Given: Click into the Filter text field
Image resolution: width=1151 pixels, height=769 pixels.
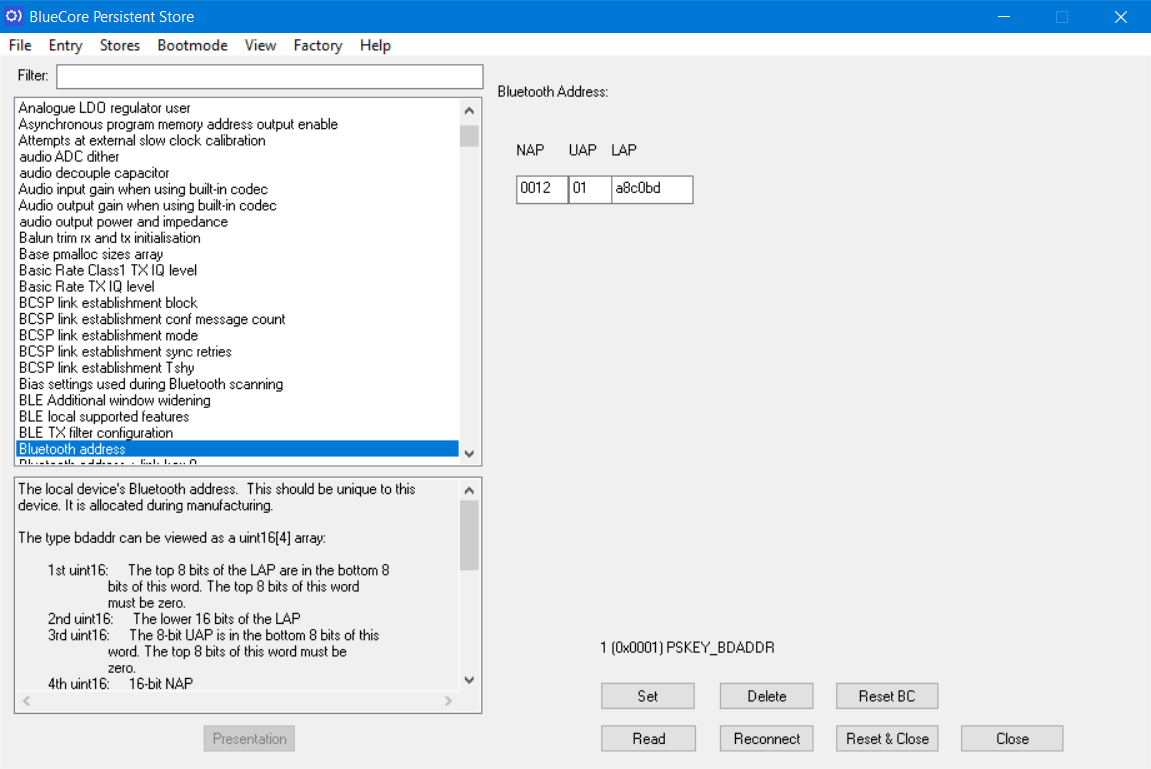Looking at the screenshot, I should [269, 77].
